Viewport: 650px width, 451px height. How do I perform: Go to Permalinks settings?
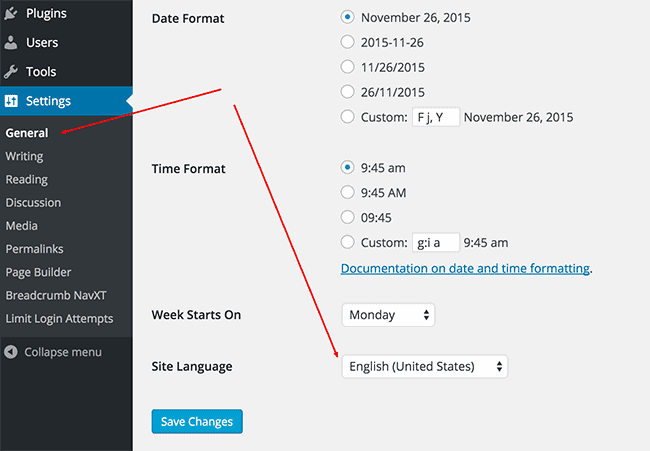(34, 249)
